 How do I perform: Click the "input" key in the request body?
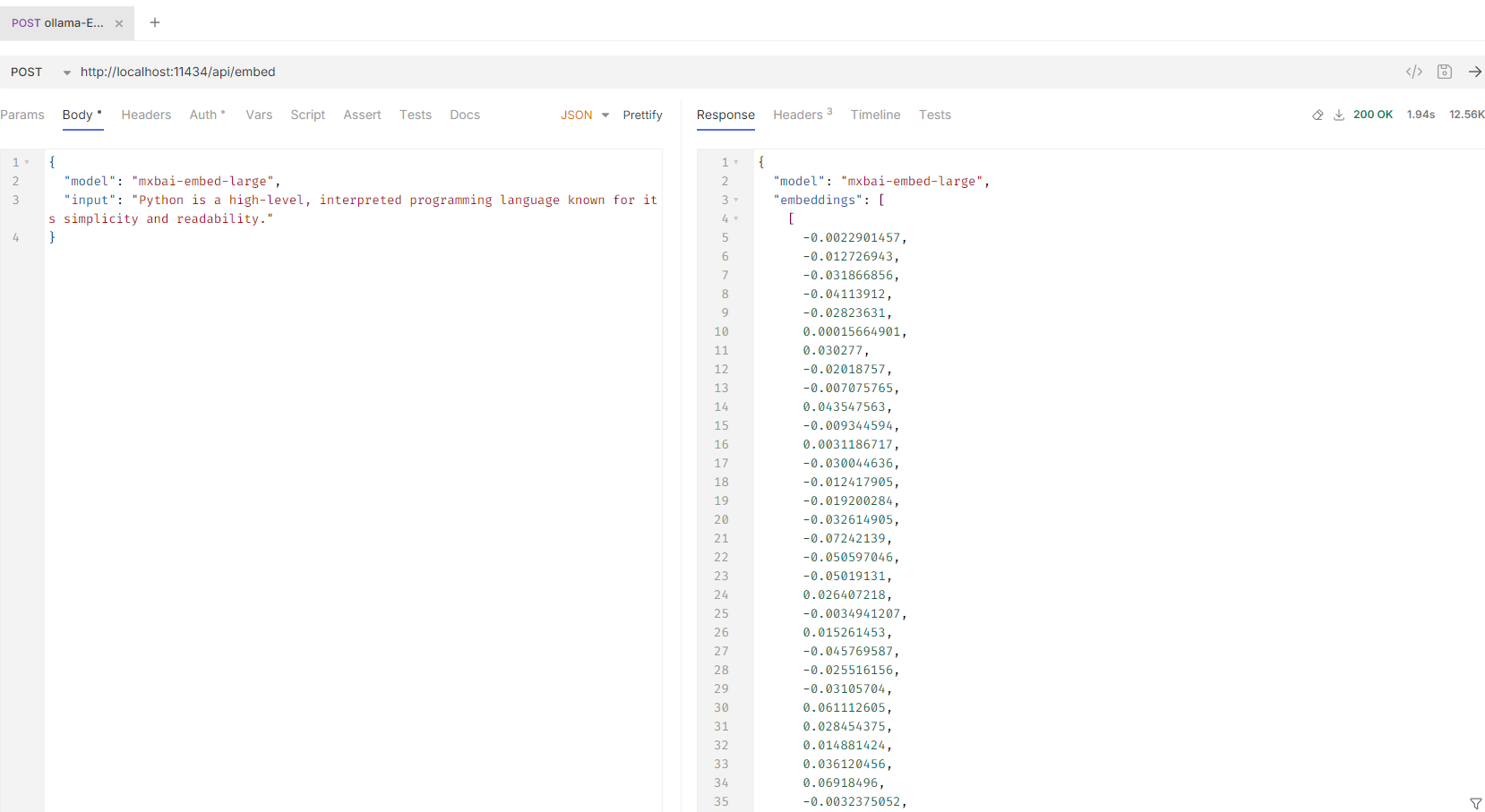pyautogui.click(x=90, y=200)
